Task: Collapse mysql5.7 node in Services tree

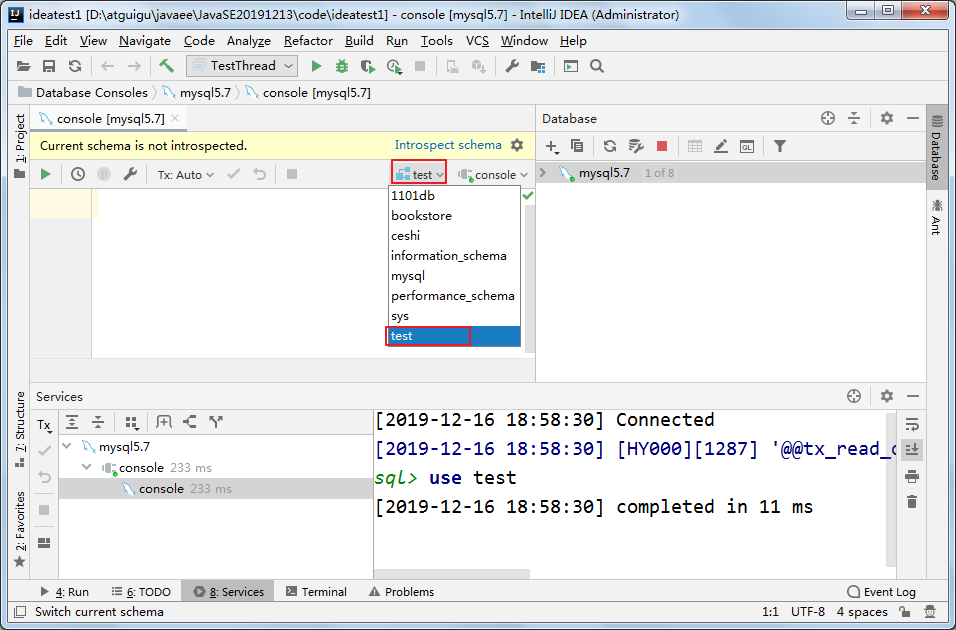Action: 67,446
